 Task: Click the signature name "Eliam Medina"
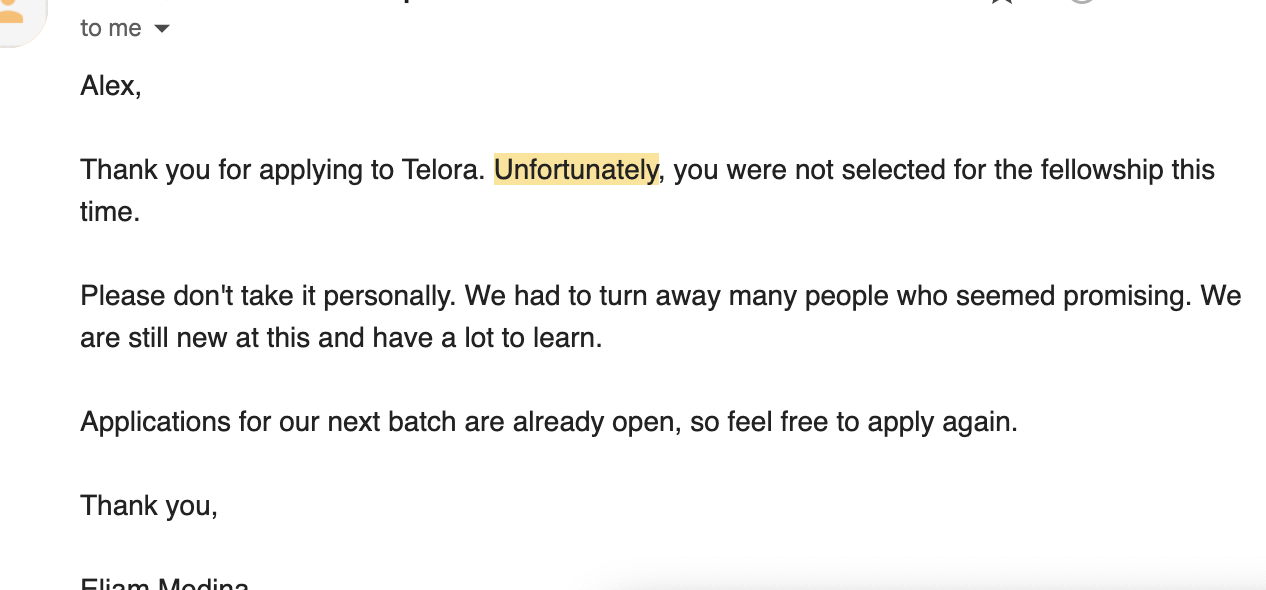165,585
